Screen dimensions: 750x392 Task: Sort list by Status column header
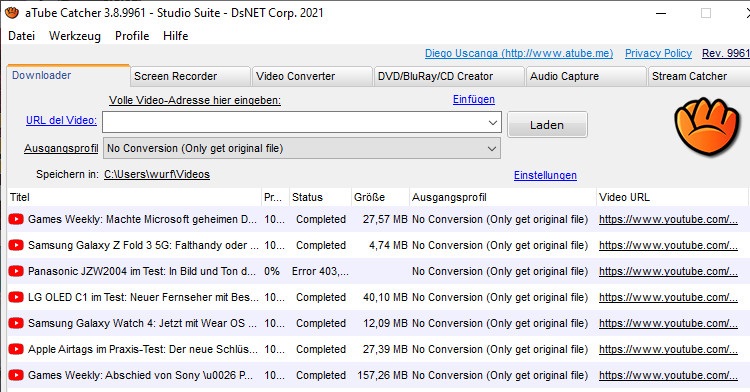(320, 197)
